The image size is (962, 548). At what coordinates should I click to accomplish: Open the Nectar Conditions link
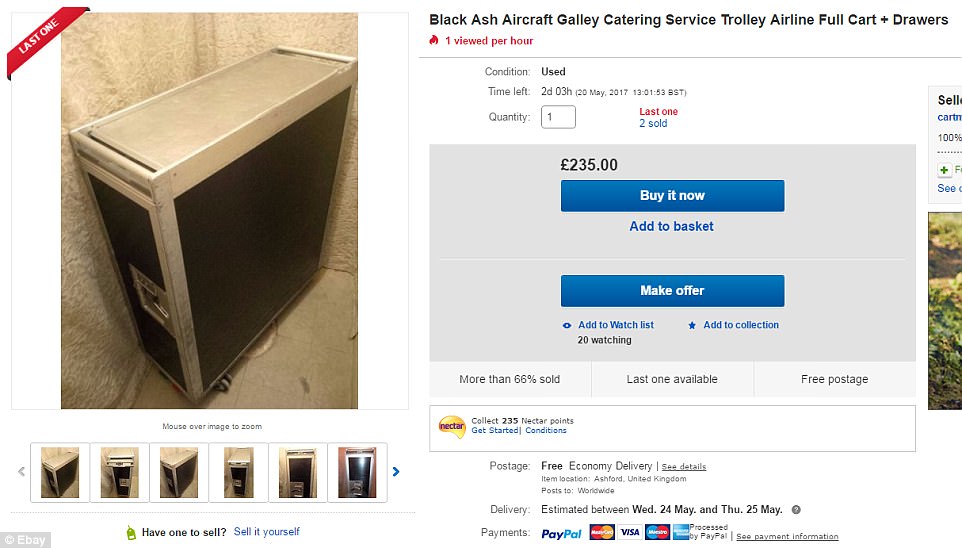pos(546,431)
